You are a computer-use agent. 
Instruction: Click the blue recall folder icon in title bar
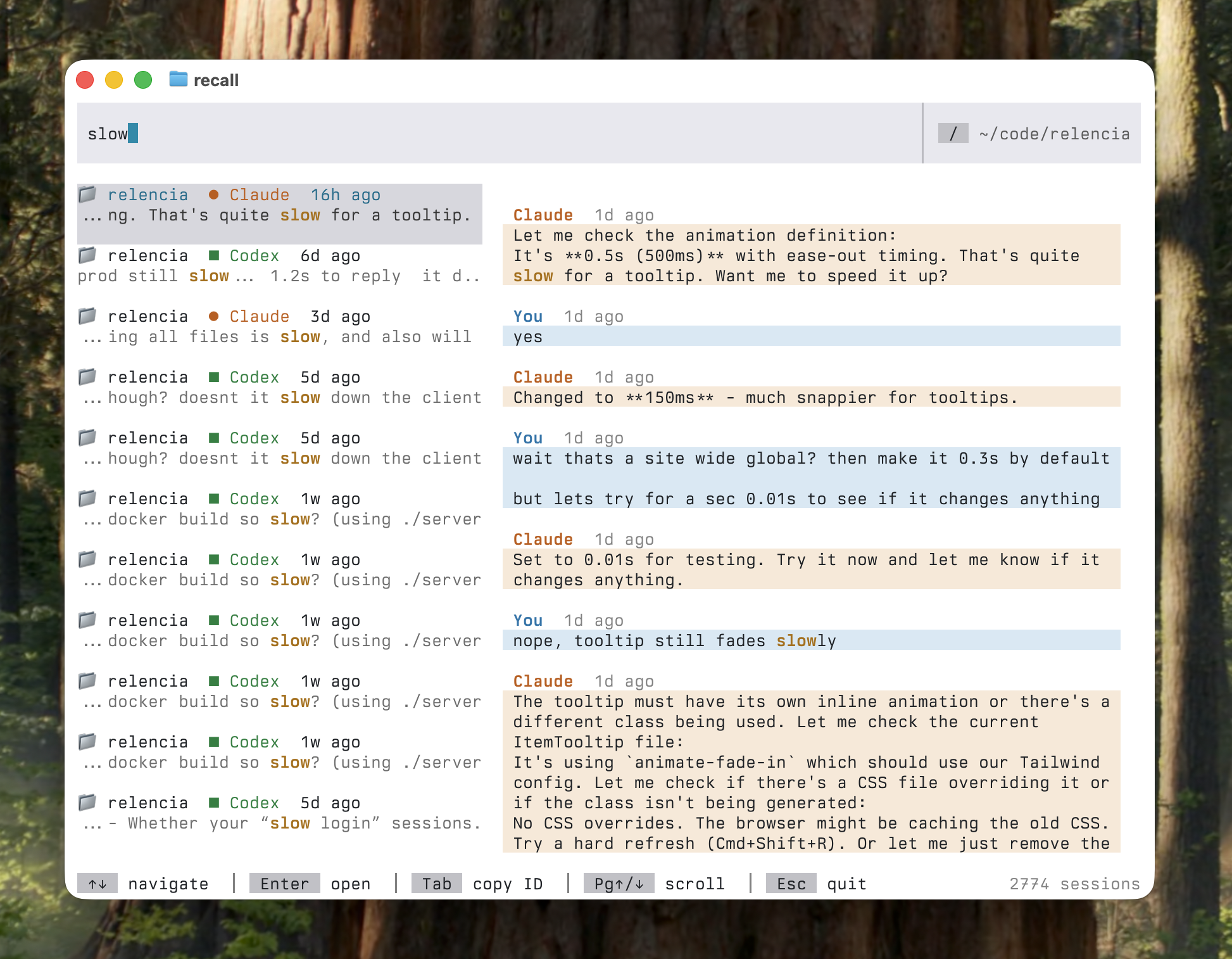(179, 80)
